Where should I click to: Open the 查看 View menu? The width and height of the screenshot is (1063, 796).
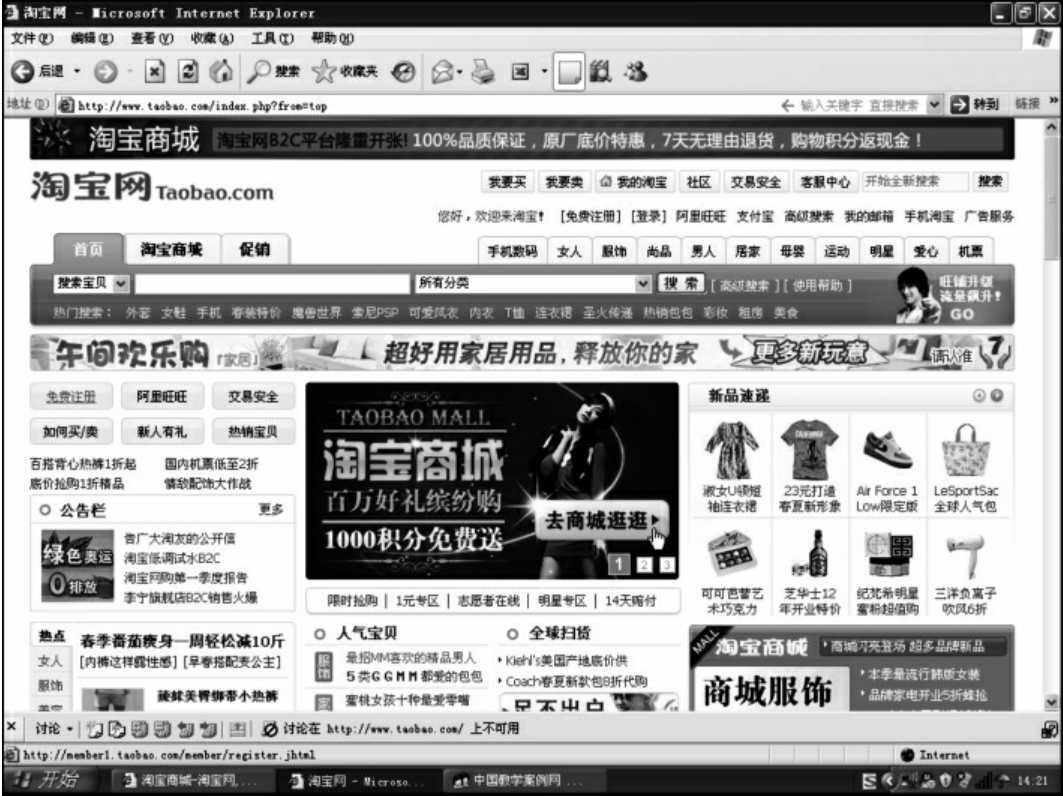pyautogui.click(x=152, y=38)
